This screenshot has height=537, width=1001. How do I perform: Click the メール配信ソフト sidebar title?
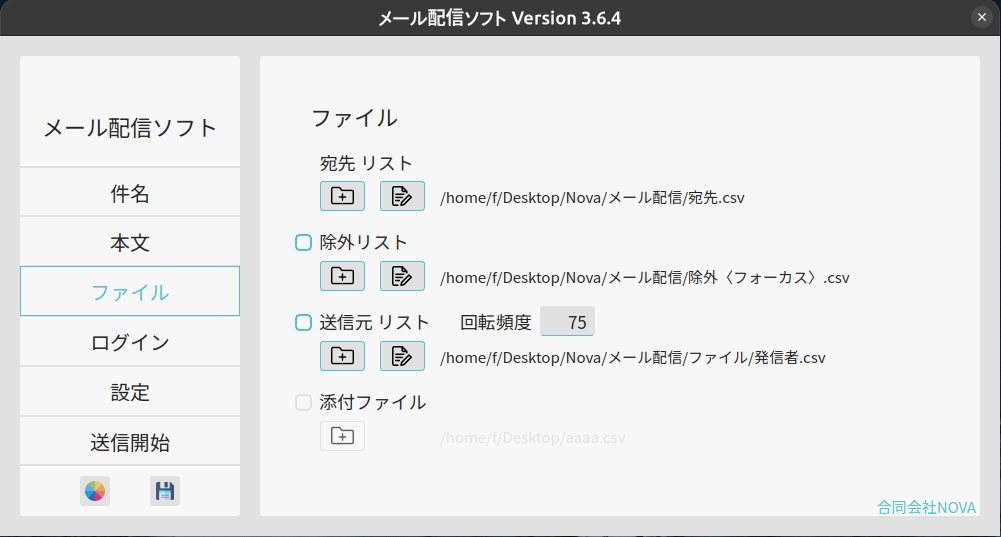pos(130,128)
